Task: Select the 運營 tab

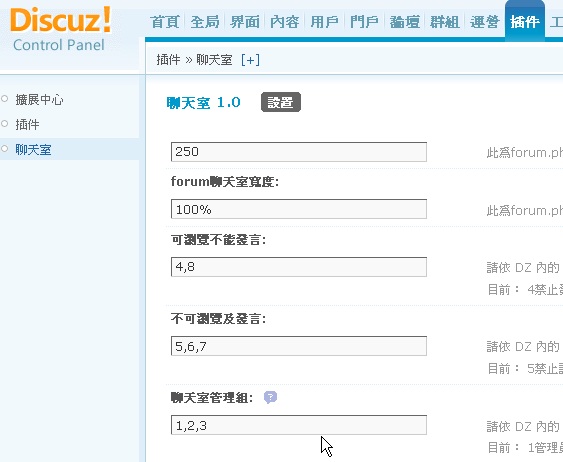Action: [484, 22]
